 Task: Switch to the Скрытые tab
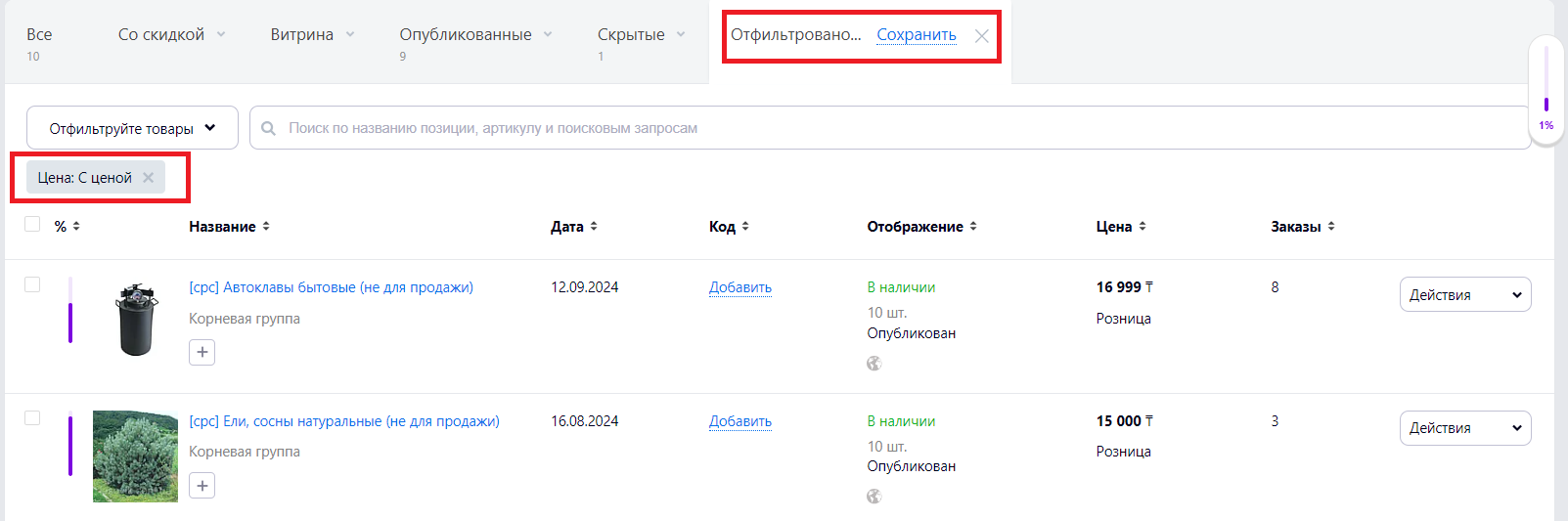pos(631,34)
